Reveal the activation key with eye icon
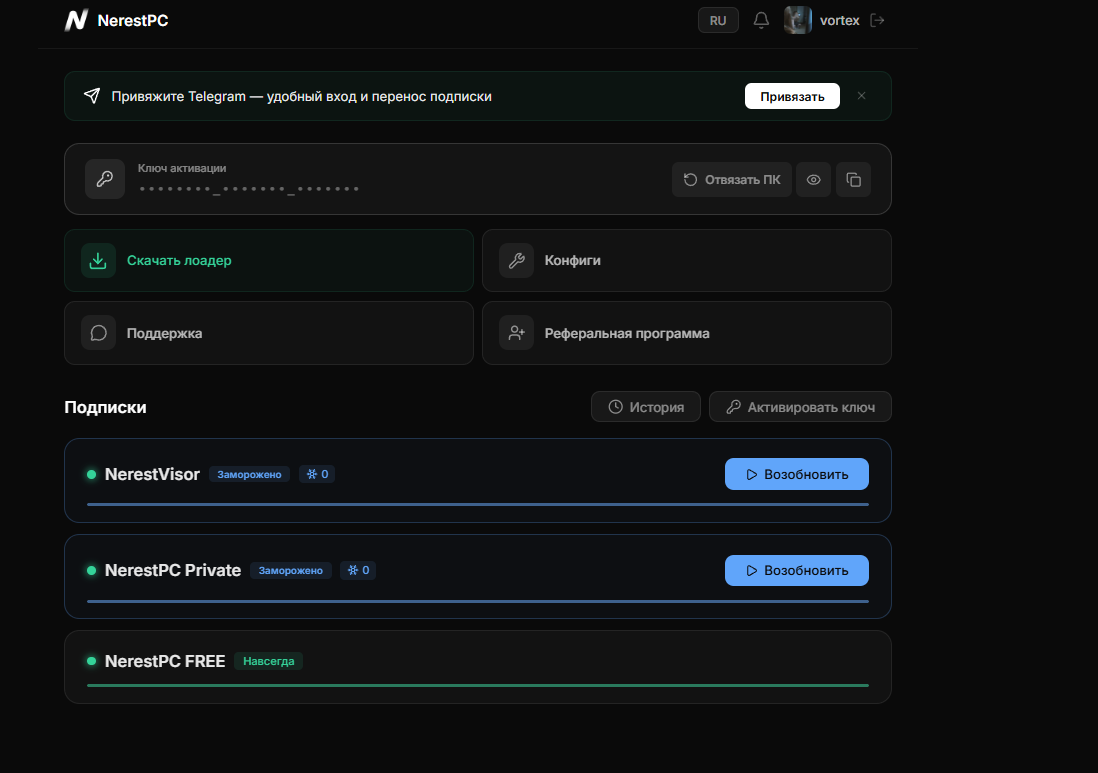Viewport: 1098px width, 773px height. [x=813, y=179]
